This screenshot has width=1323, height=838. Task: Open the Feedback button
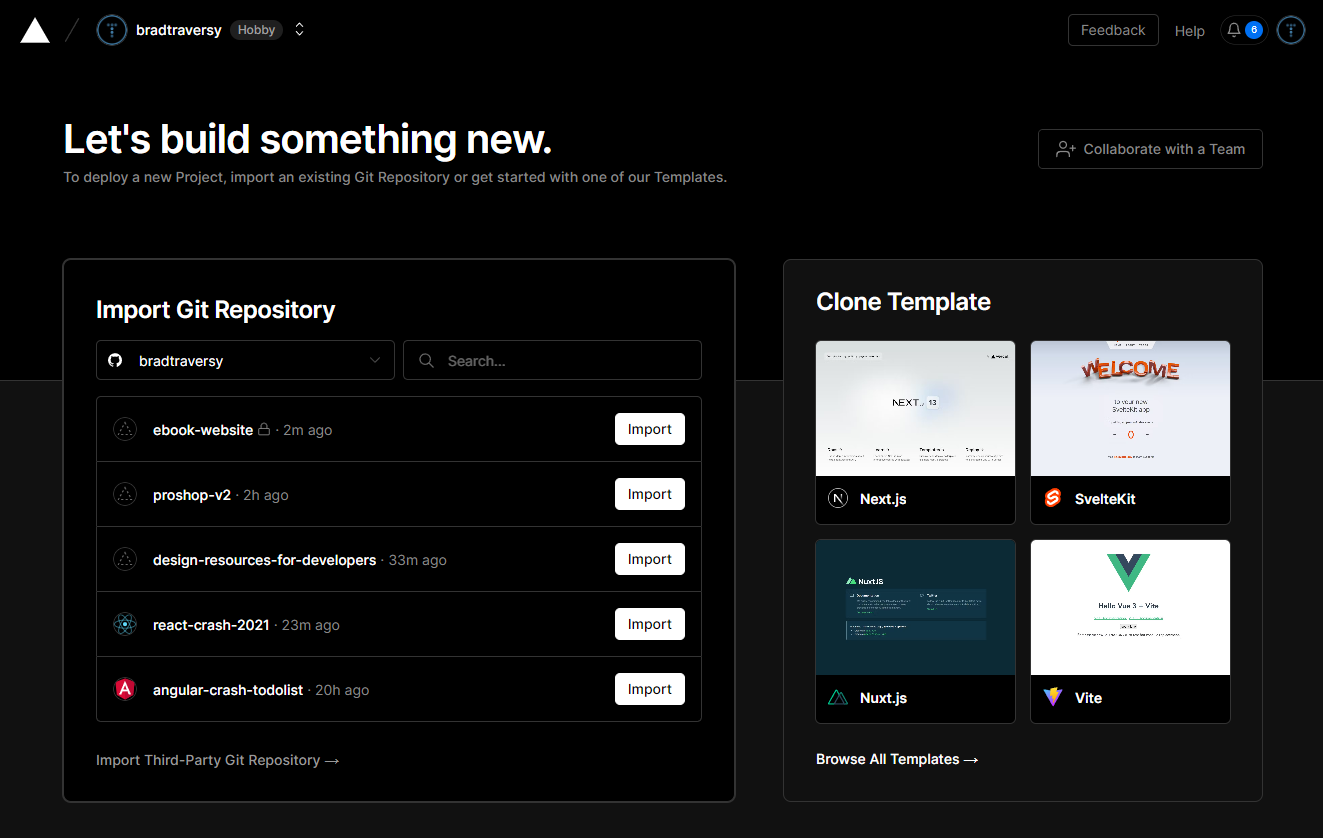(1113, 30)
